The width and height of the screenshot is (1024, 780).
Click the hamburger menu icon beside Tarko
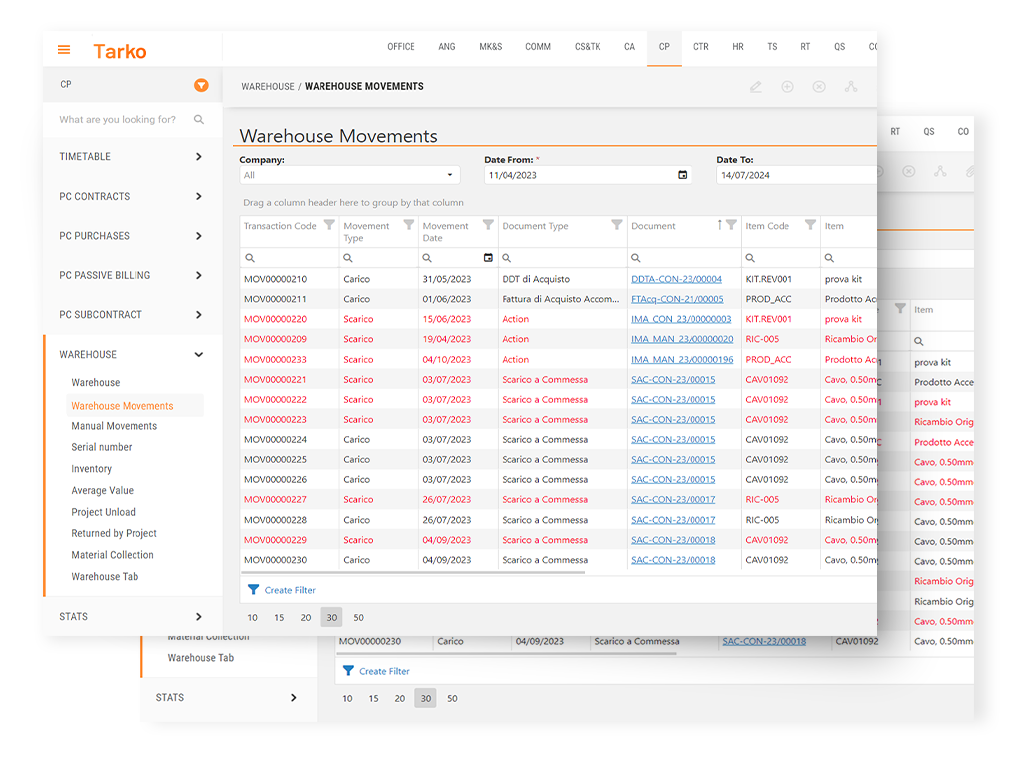64,50
